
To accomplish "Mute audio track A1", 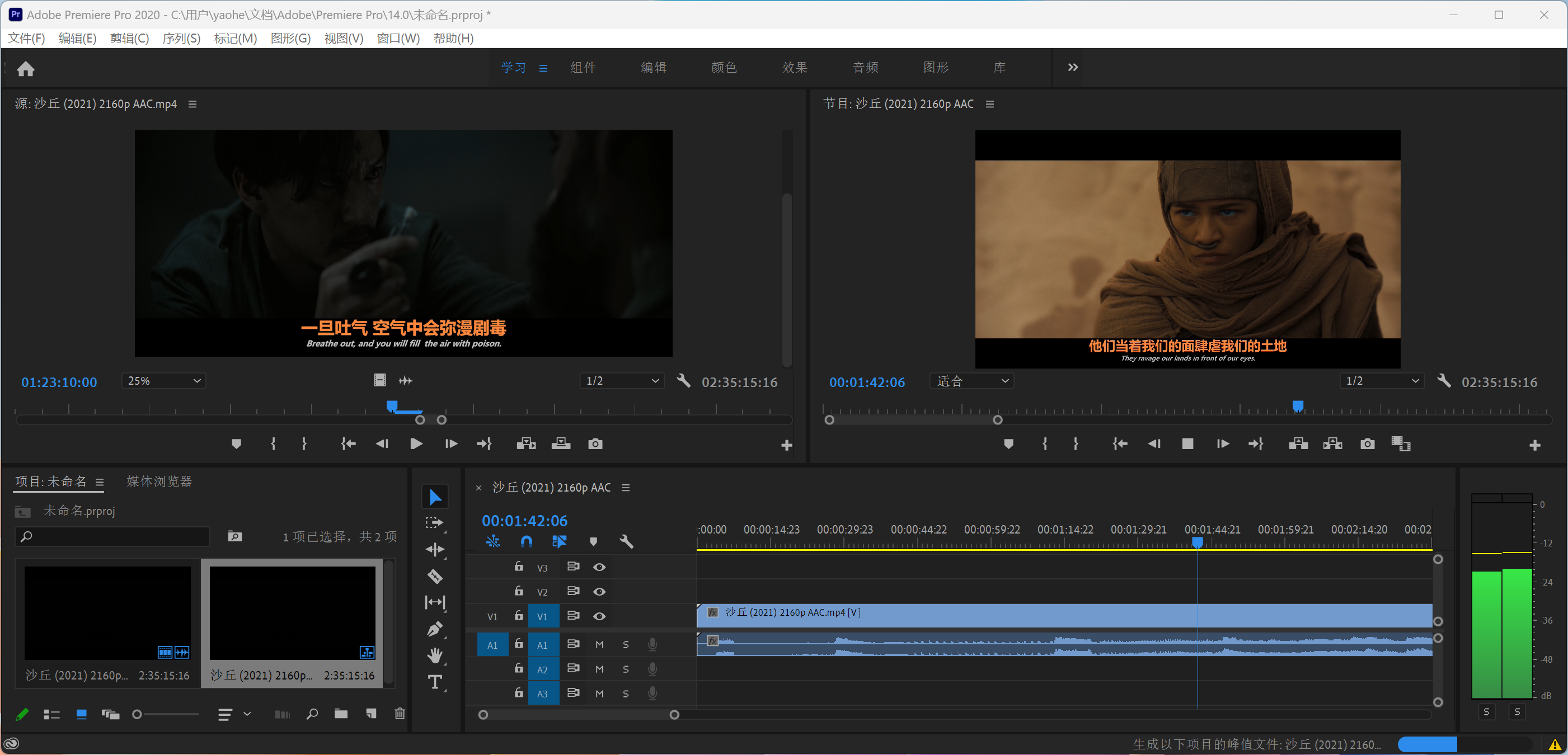I will pos(599,644).
